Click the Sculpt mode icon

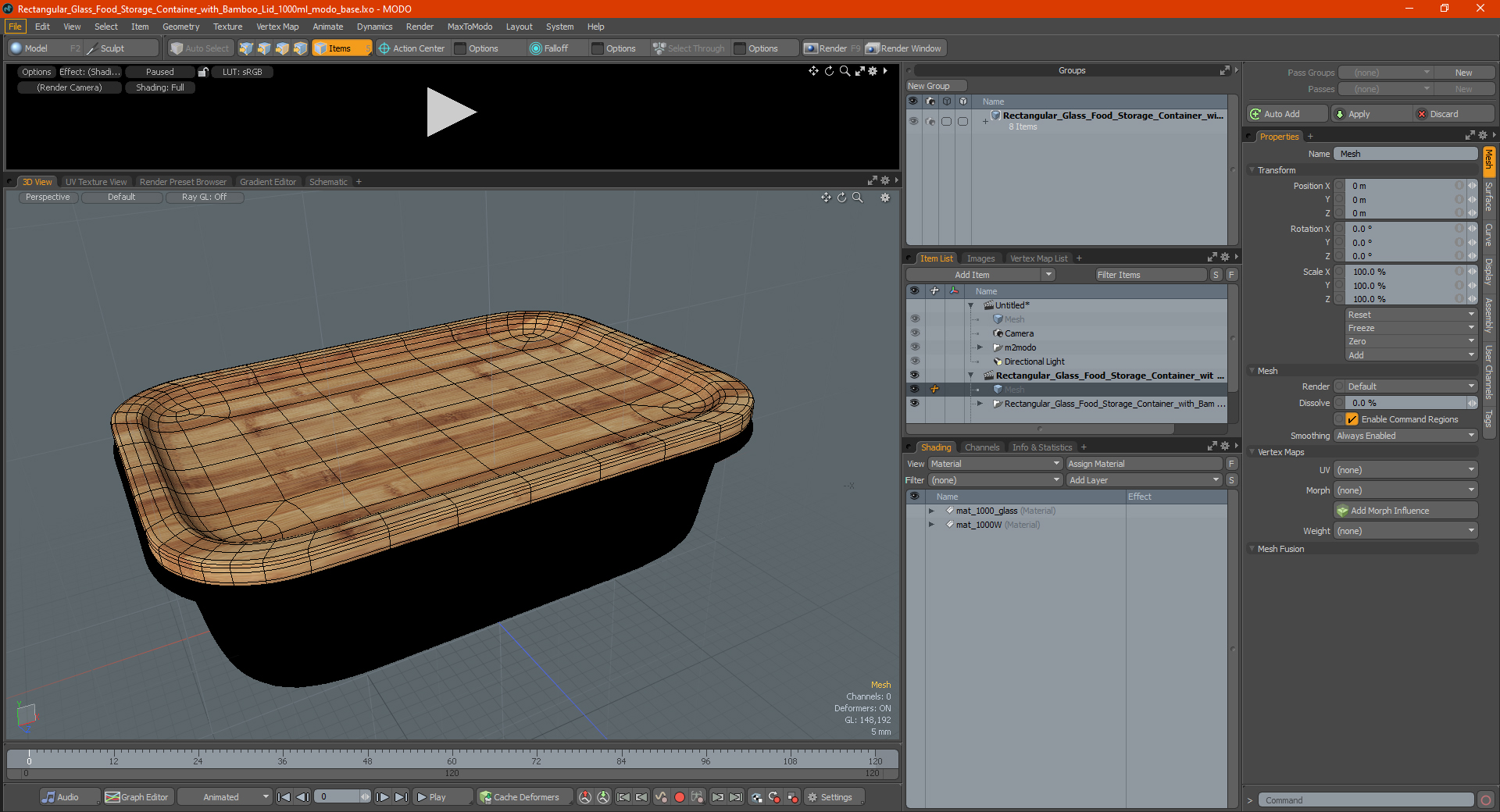point(92,48)
